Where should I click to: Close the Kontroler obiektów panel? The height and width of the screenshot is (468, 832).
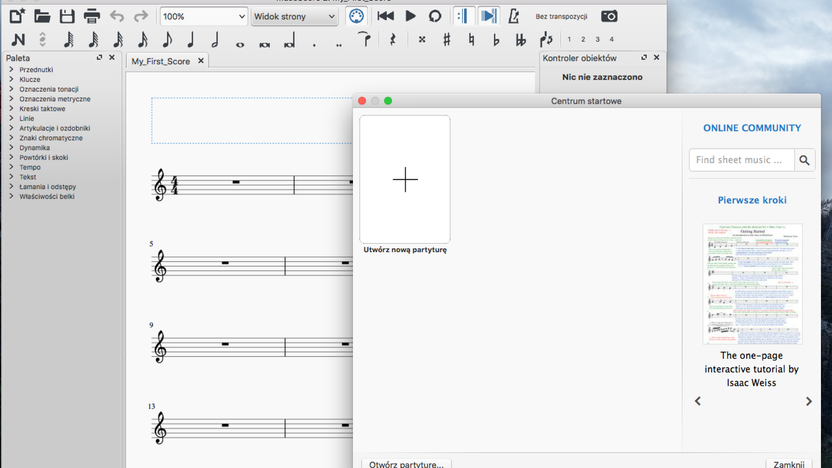click(656, 57)
